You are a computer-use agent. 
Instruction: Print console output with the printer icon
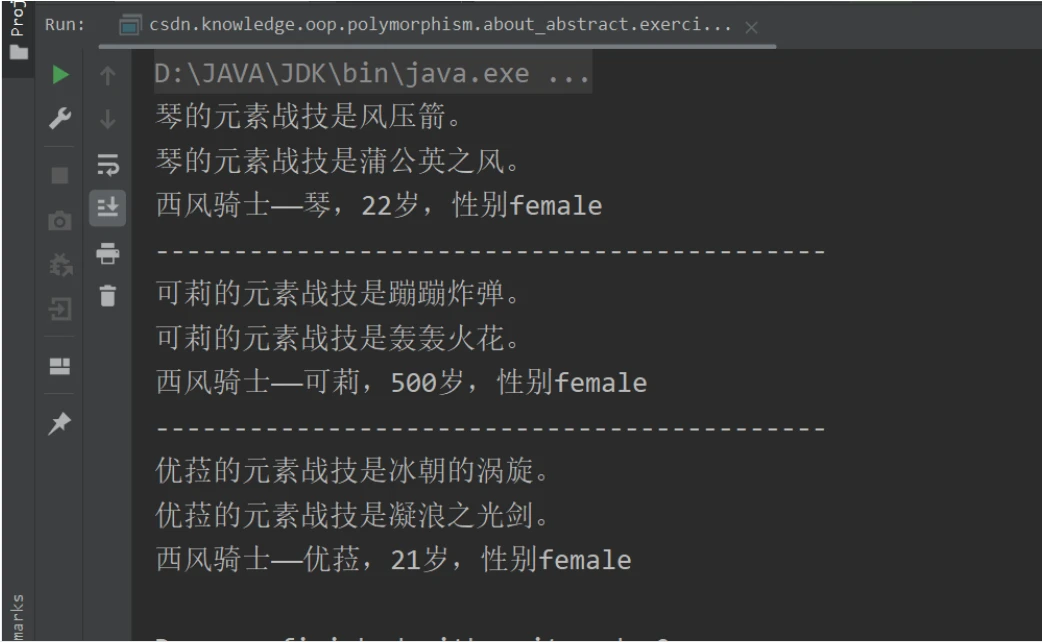(x=105, y=252)
